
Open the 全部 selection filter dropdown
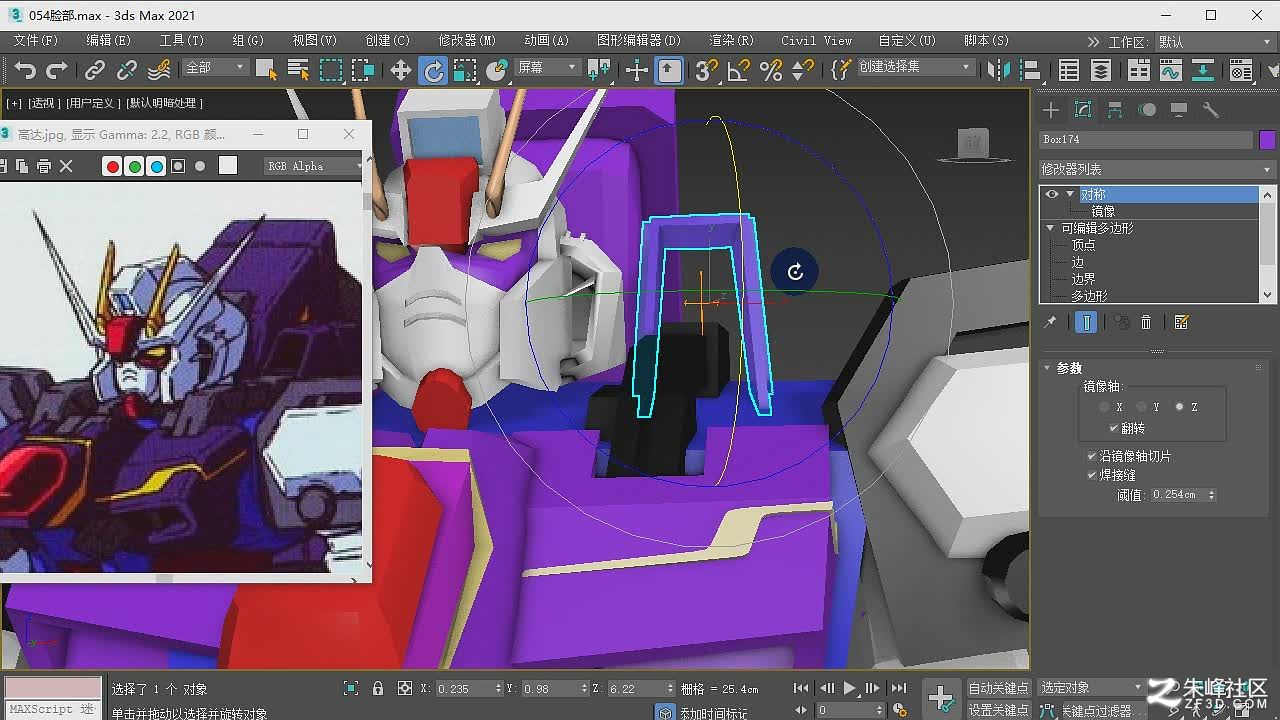click(215, 67)
